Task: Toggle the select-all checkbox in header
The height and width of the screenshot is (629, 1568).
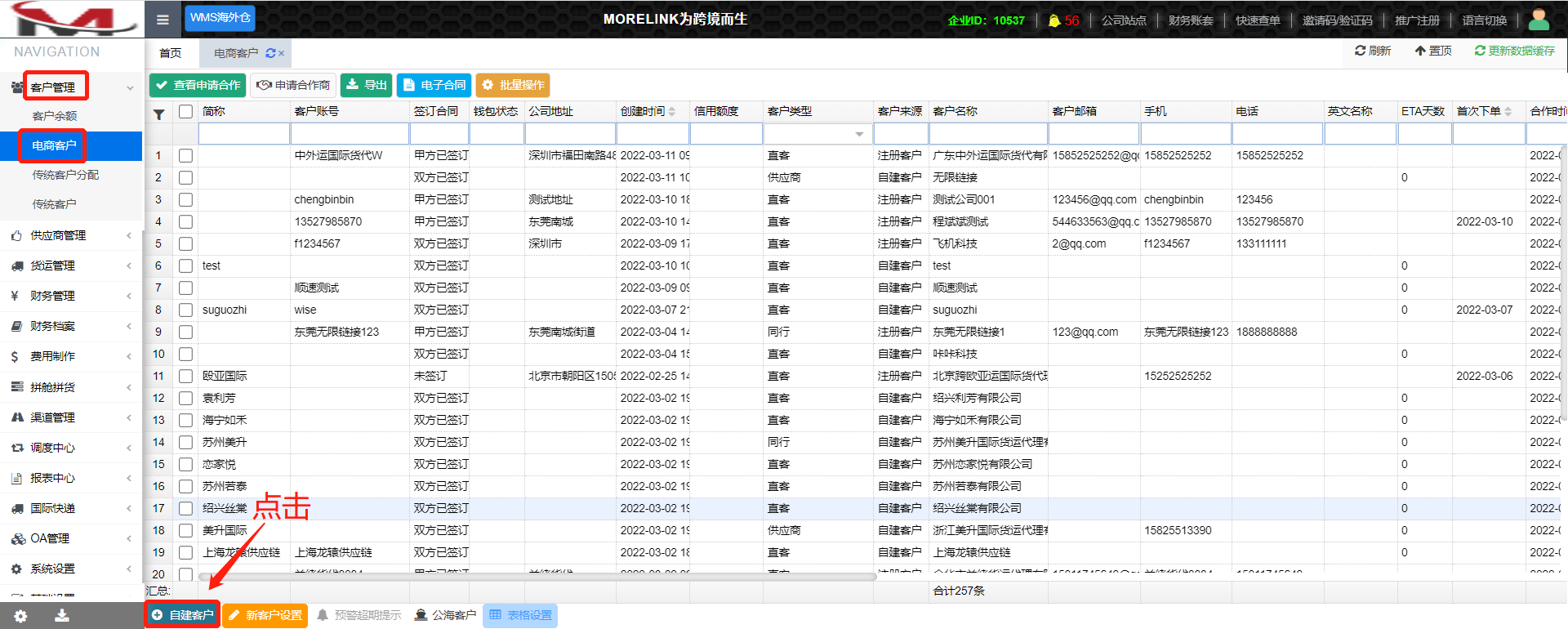Action: tap(185, 112)
